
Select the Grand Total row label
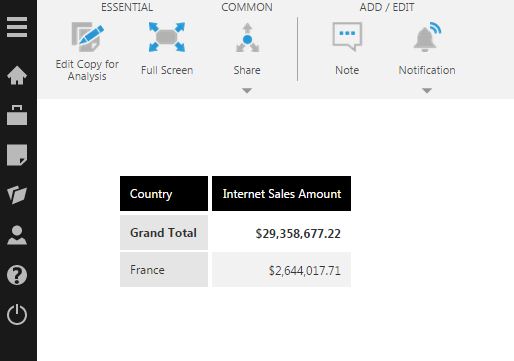164,233
